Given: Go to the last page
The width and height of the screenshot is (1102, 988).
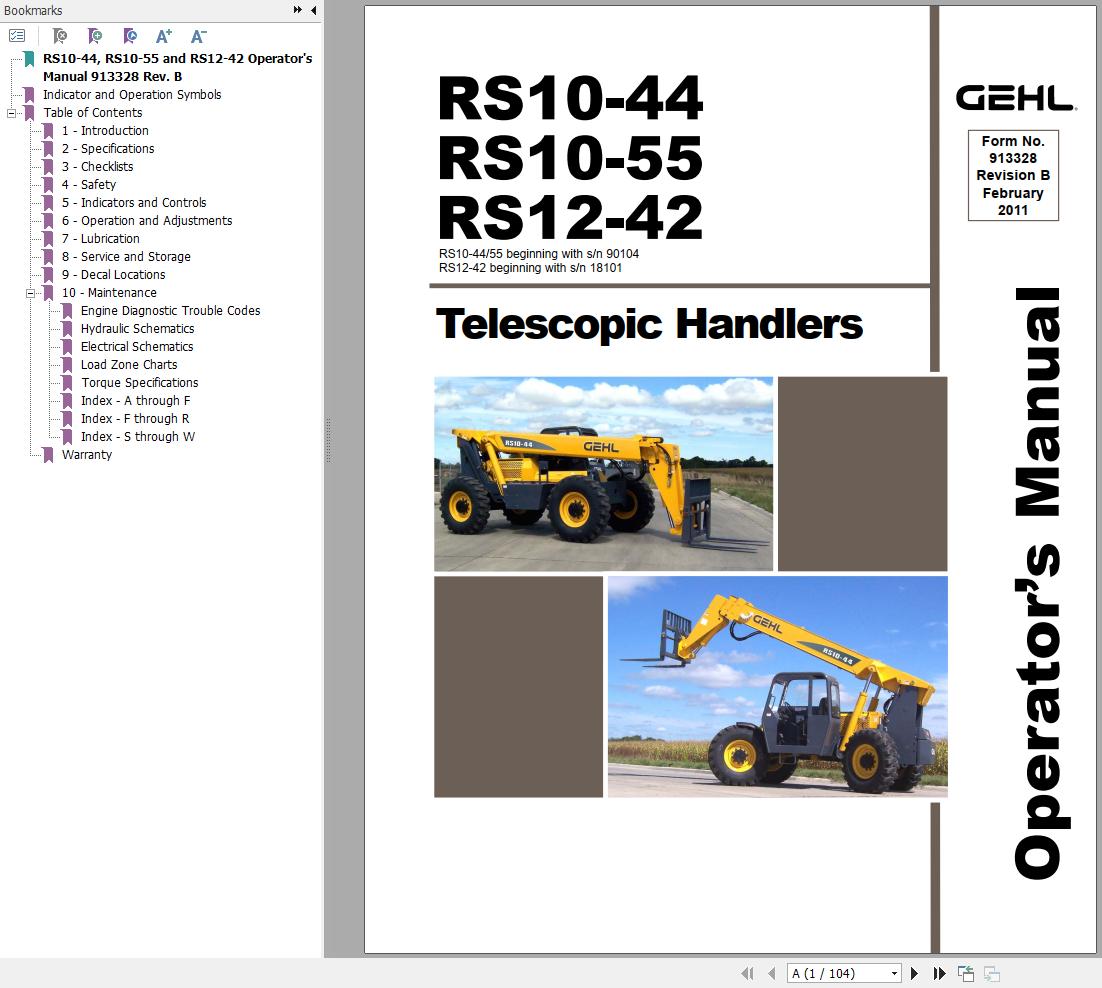Looking at the screenshot, I should pyautogui.click(x=939, y=973).
